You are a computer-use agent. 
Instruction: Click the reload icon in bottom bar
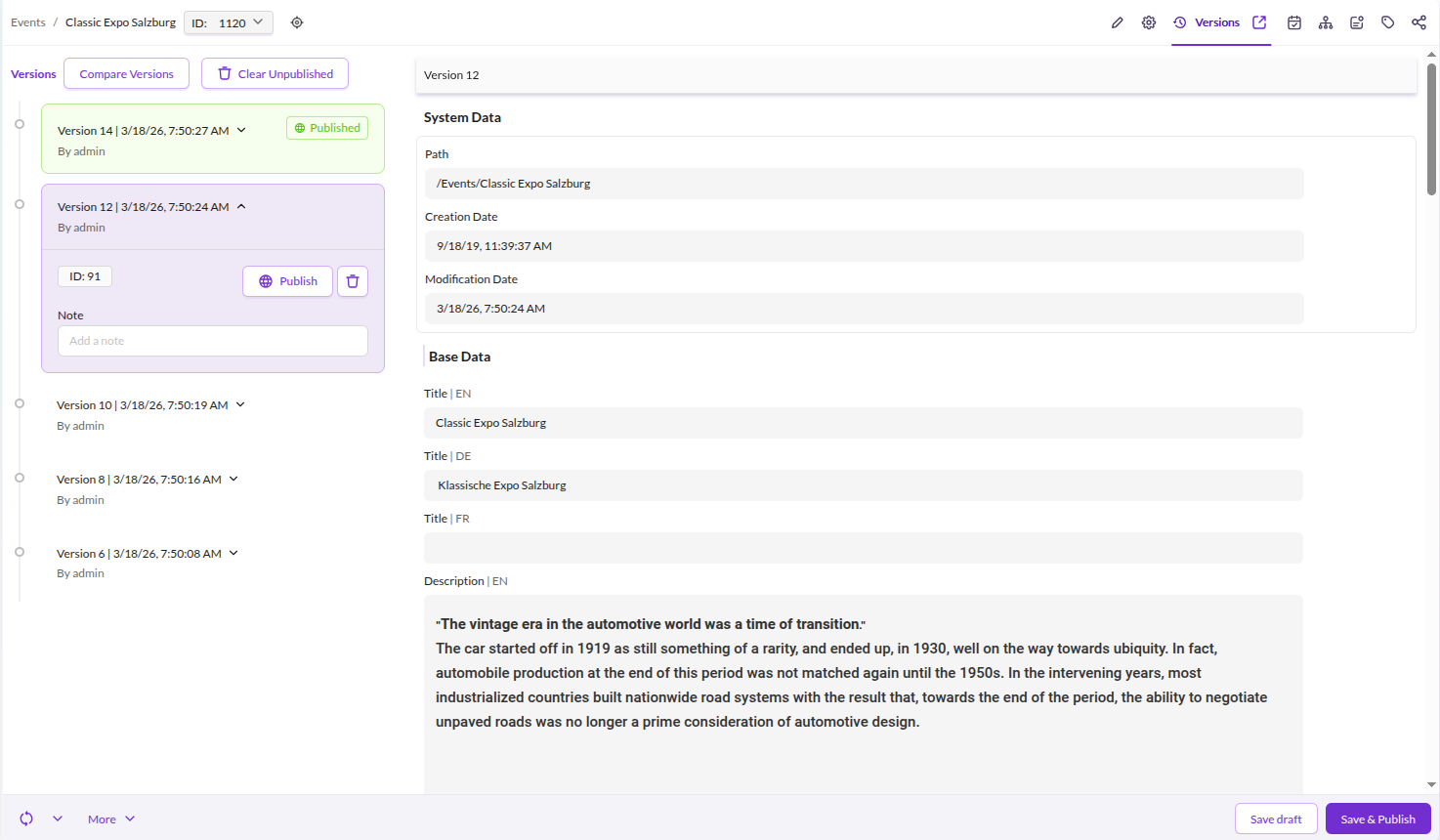(x=26, y=819)
